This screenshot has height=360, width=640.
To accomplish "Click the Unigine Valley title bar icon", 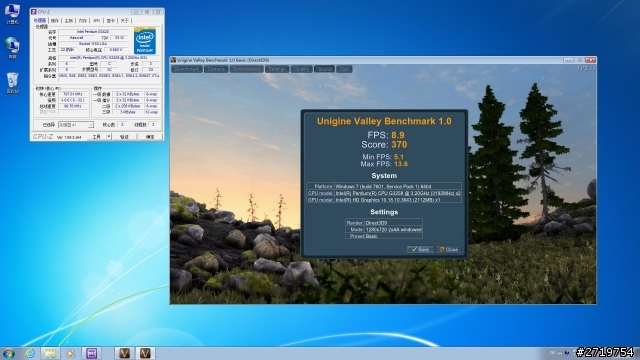I will pyautogui.click(x=173, y=60).
